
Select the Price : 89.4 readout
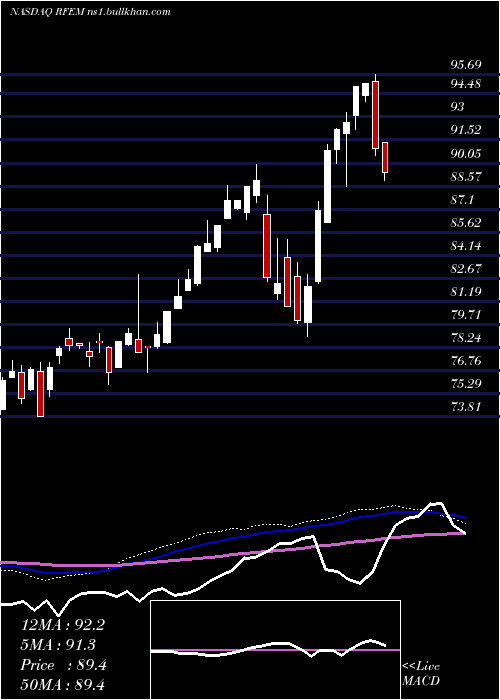[63, 665]
